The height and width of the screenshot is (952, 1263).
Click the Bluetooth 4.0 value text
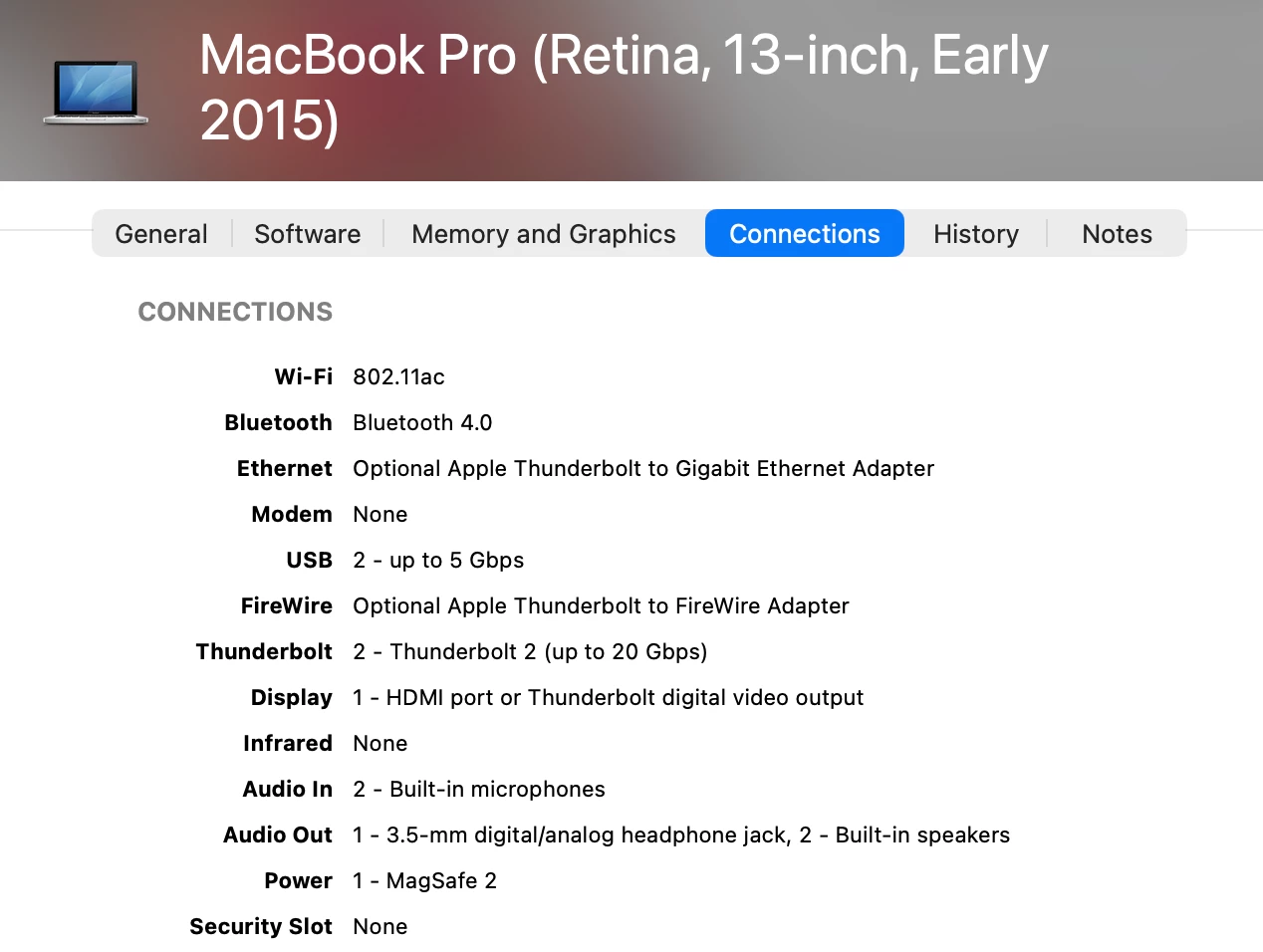[x=422, y=423]
